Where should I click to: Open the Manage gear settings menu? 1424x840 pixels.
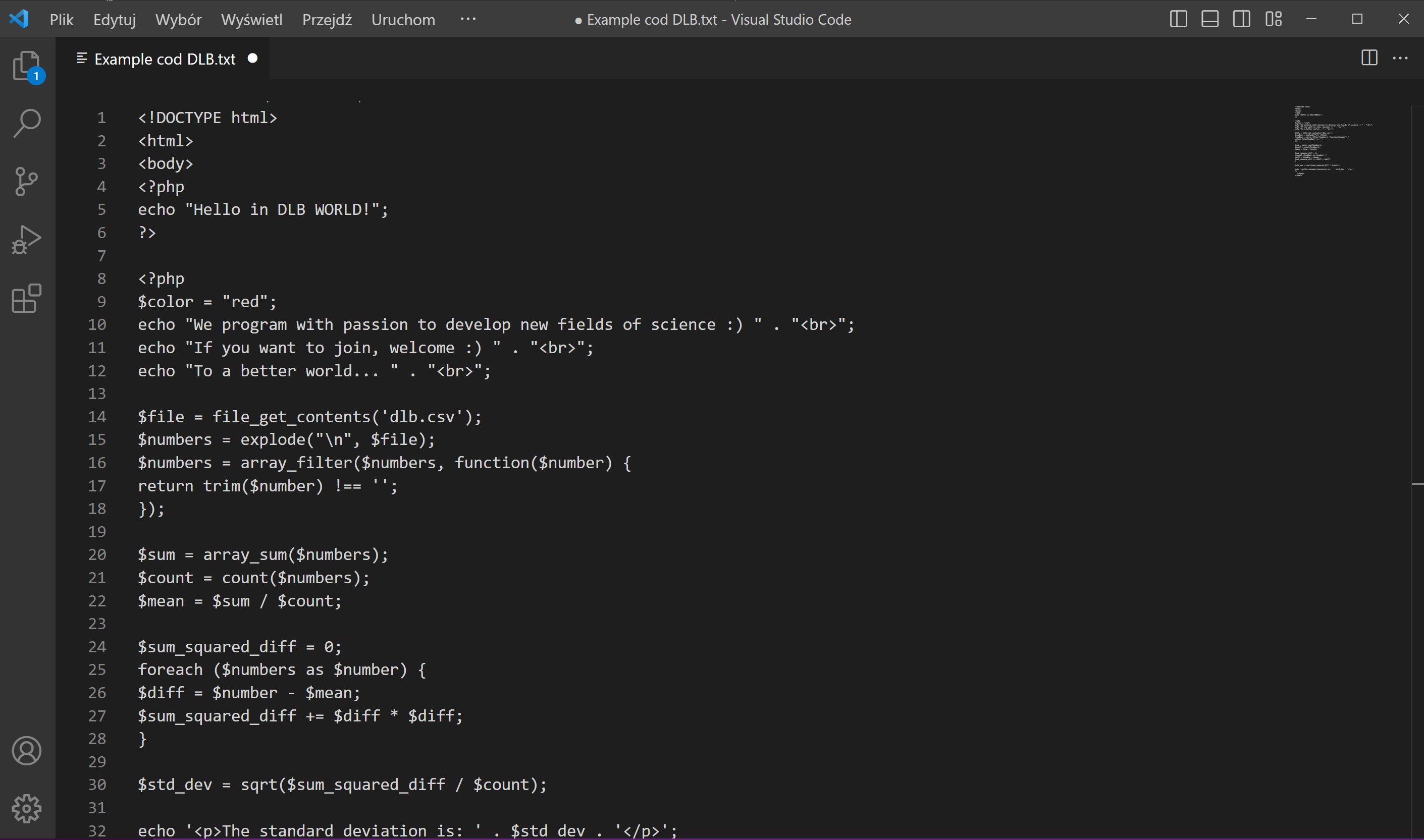(x=27, y=808)
